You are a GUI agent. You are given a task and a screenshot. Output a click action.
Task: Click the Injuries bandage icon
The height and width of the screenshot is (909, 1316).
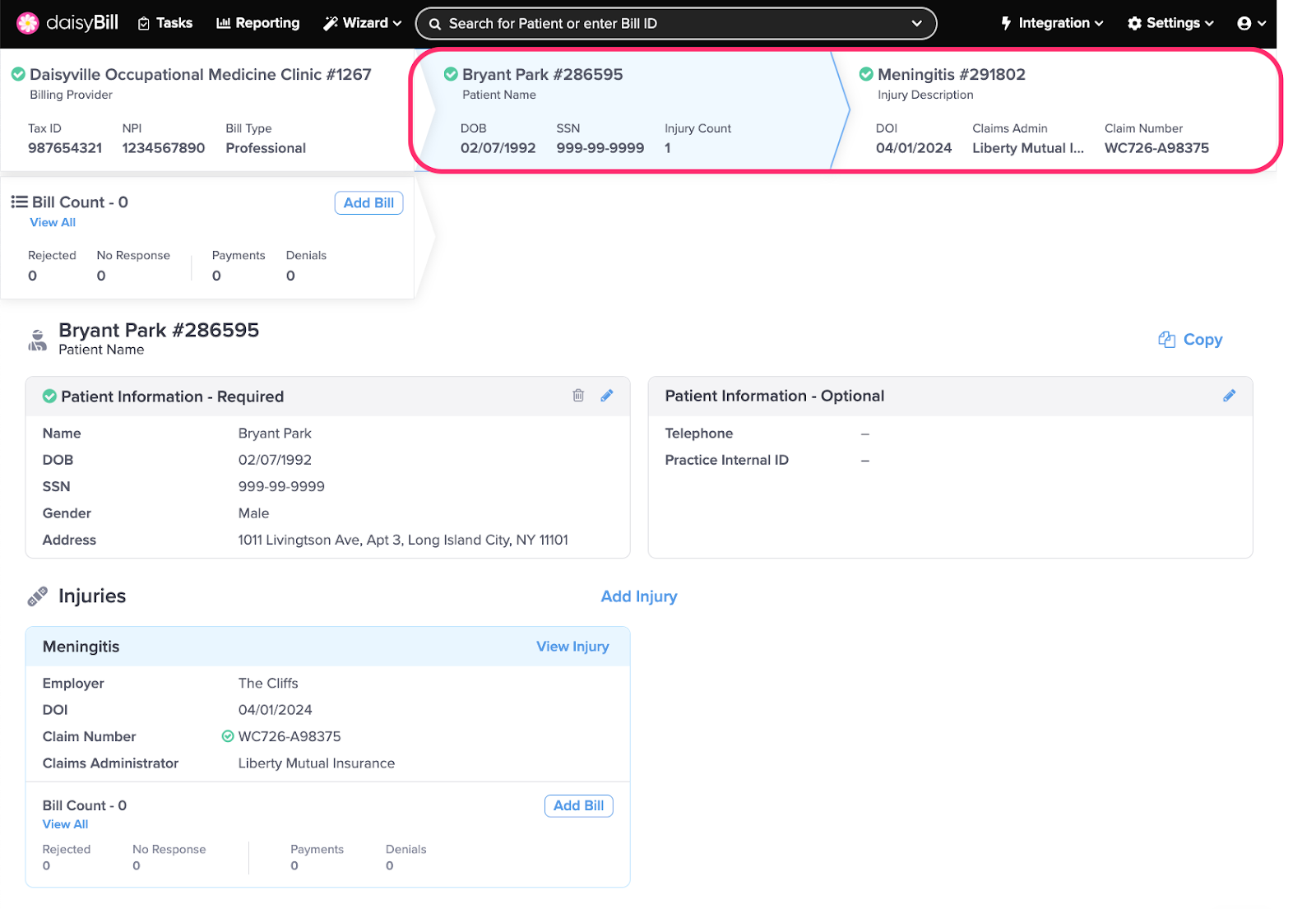tap(37, 596)
